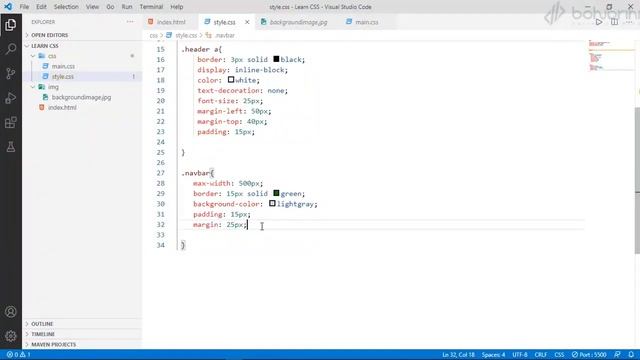Click the css breadcrumb item
Image resolution: width=640 pixels, height=360 pixels.
point(153,36)
